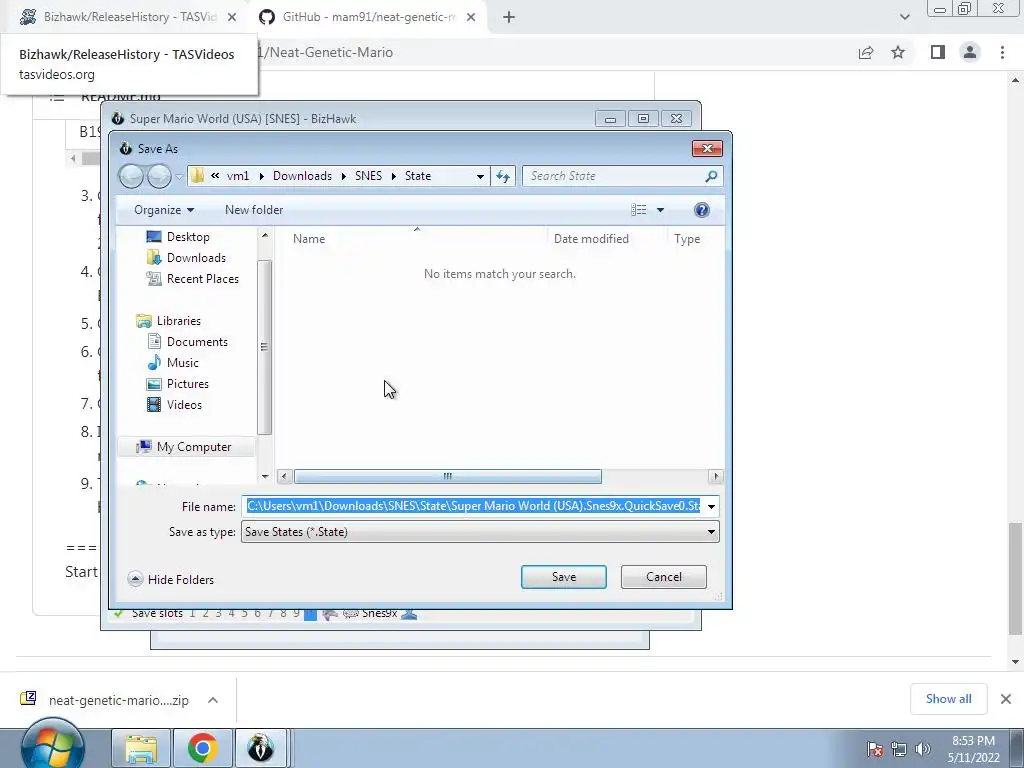
Task: Bookmark this page with the star icon
Action: click(898, 52)
